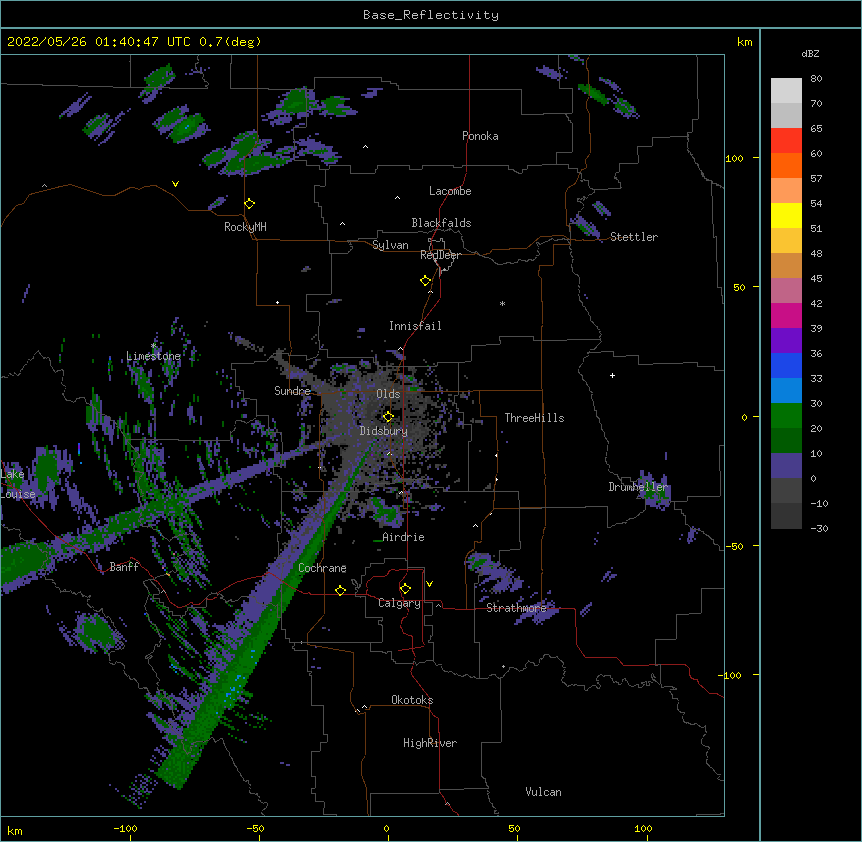Click the RedDeer city label
The width and height of the screenshot is (862, 842).
(440, 255)
